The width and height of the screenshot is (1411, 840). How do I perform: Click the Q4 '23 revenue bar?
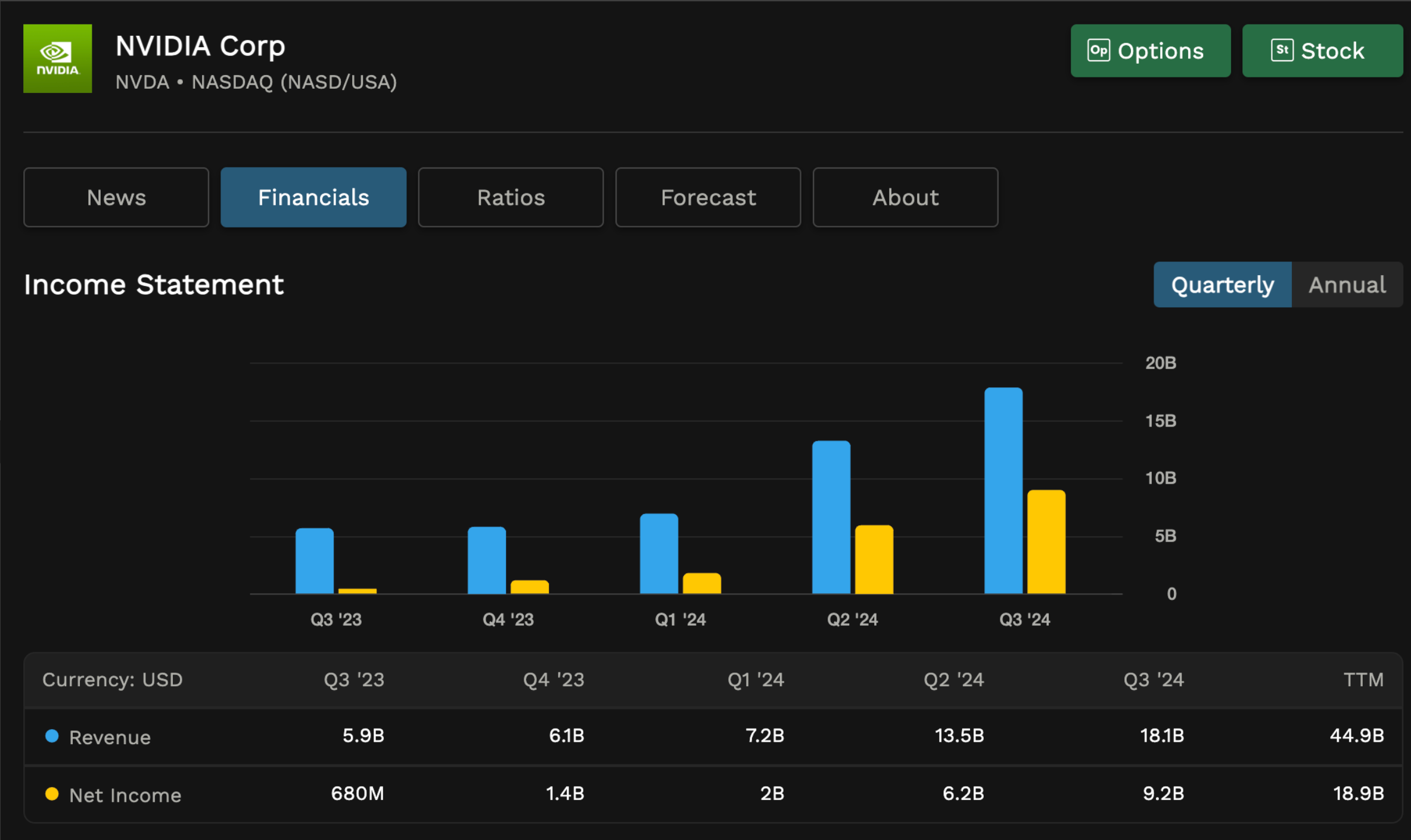[x=487, y=560]
